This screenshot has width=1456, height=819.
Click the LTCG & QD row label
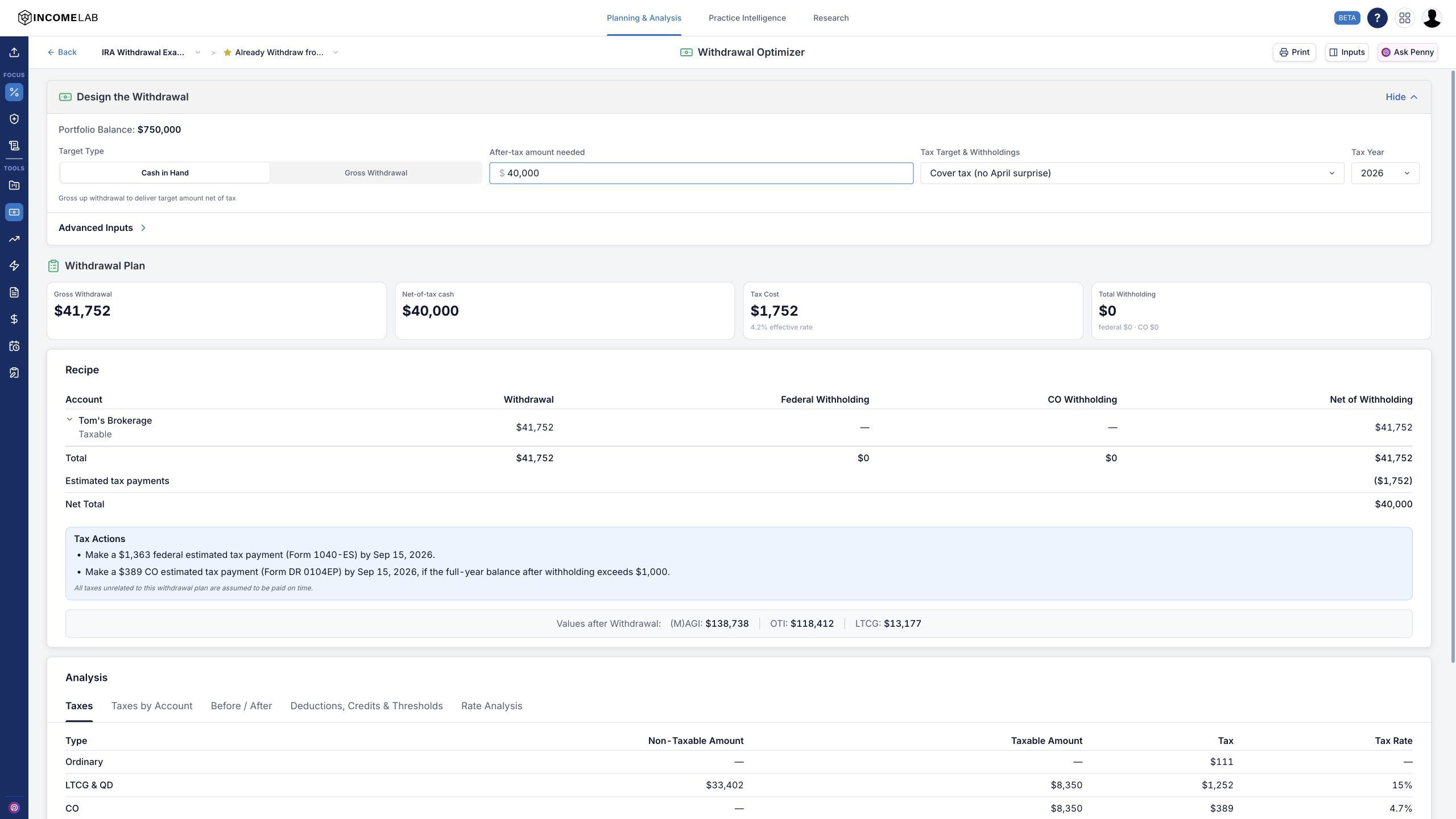(89, 785)
